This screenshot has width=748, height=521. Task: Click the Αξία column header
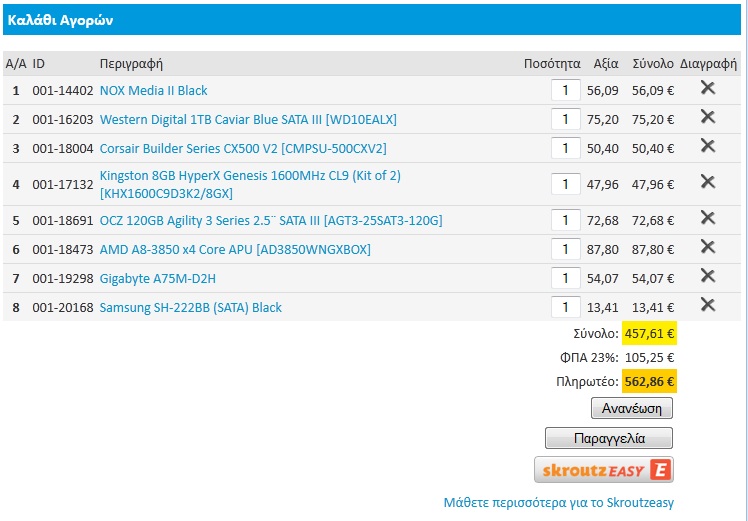tap(606, 63)
